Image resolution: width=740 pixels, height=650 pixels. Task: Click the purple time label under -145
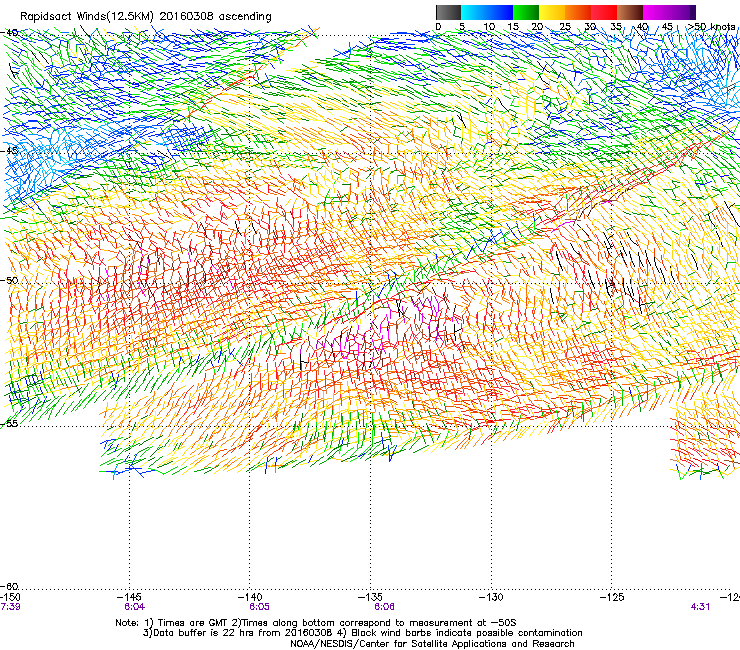(135, 607)
